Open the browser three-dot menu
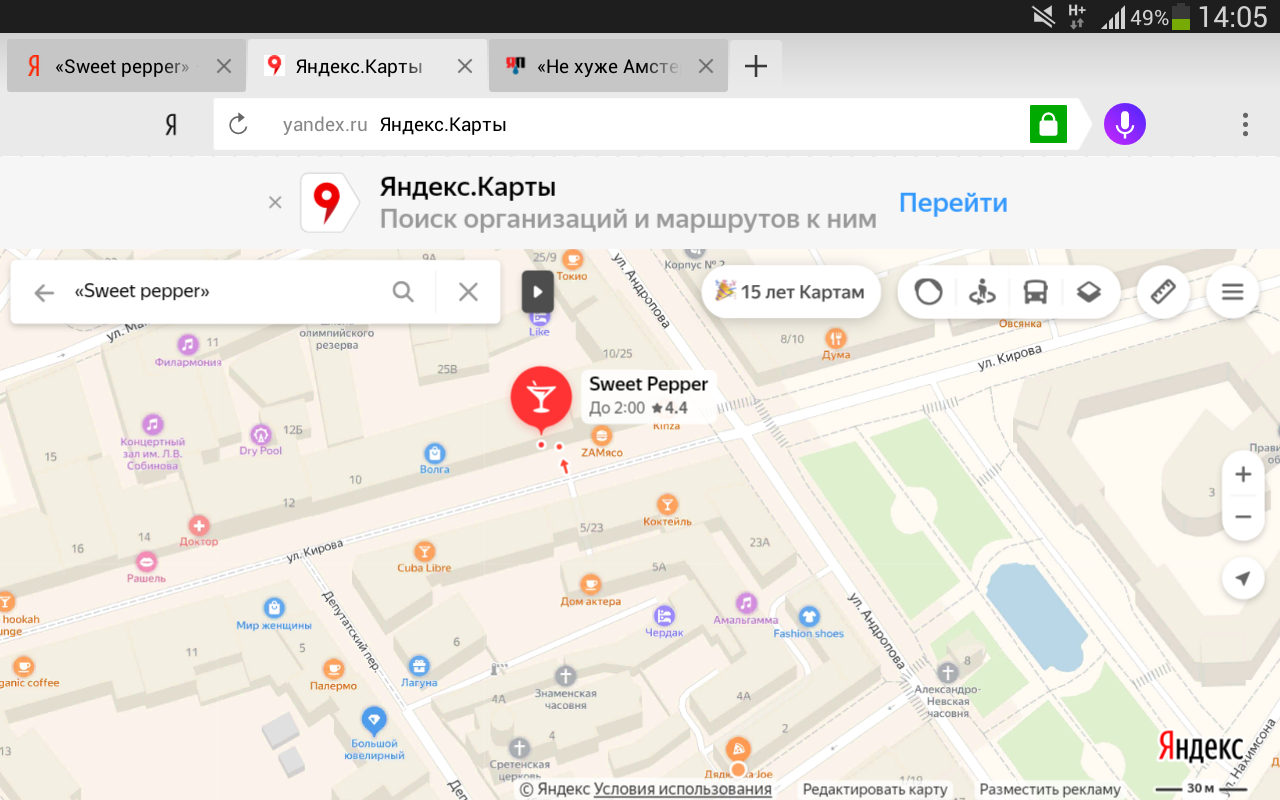The image size is (1280, 800). [x=1245, y=125]
